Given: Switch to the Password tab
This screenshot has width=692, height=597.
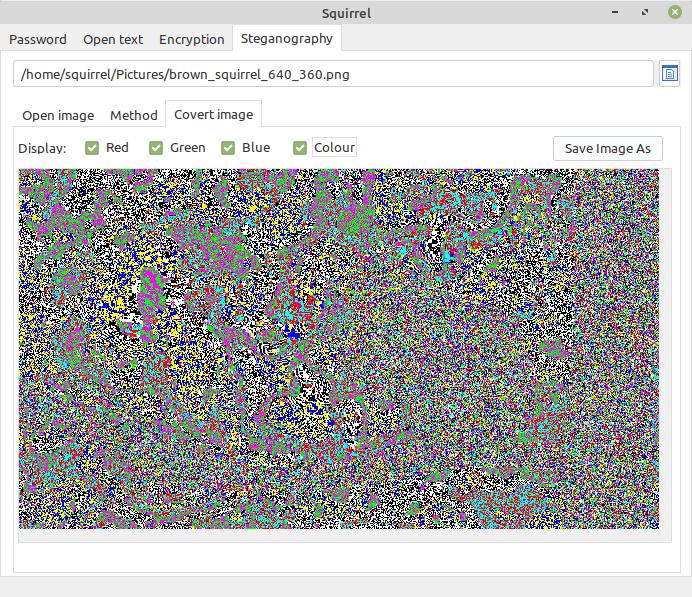Looking at the screenshot, I should 38,40.
